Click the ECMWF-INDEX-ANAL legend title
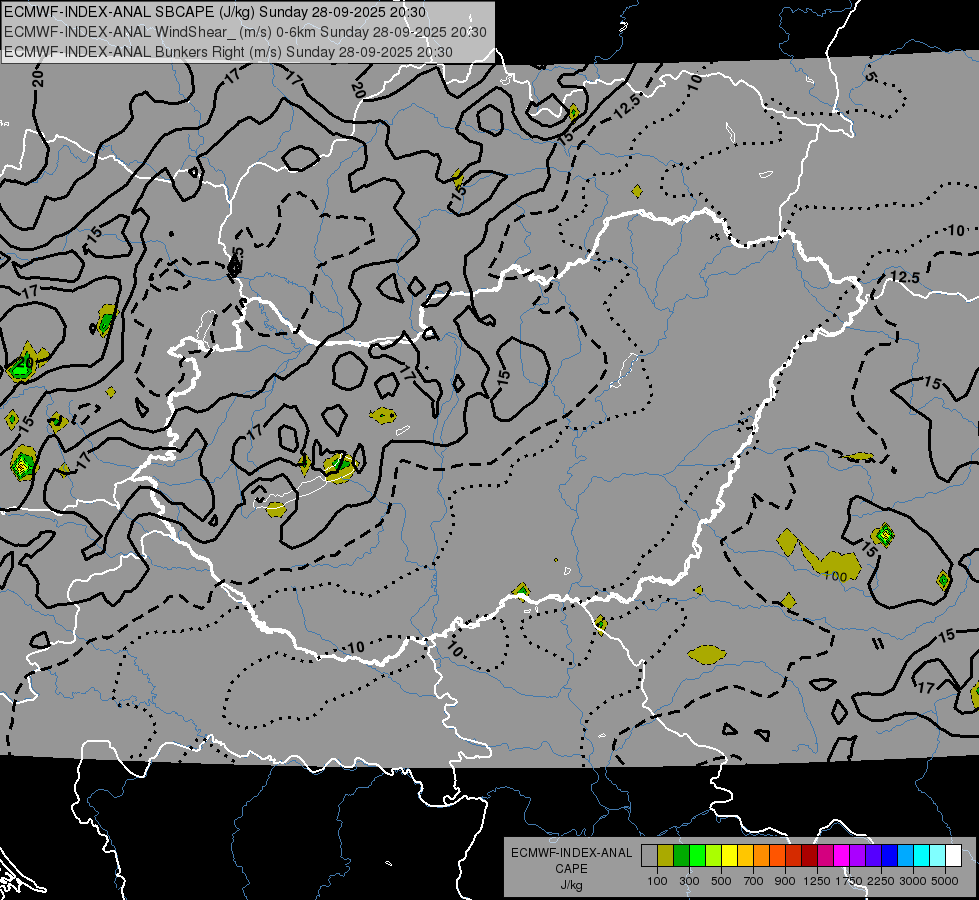The image size is (979, 900). point(571,853)
